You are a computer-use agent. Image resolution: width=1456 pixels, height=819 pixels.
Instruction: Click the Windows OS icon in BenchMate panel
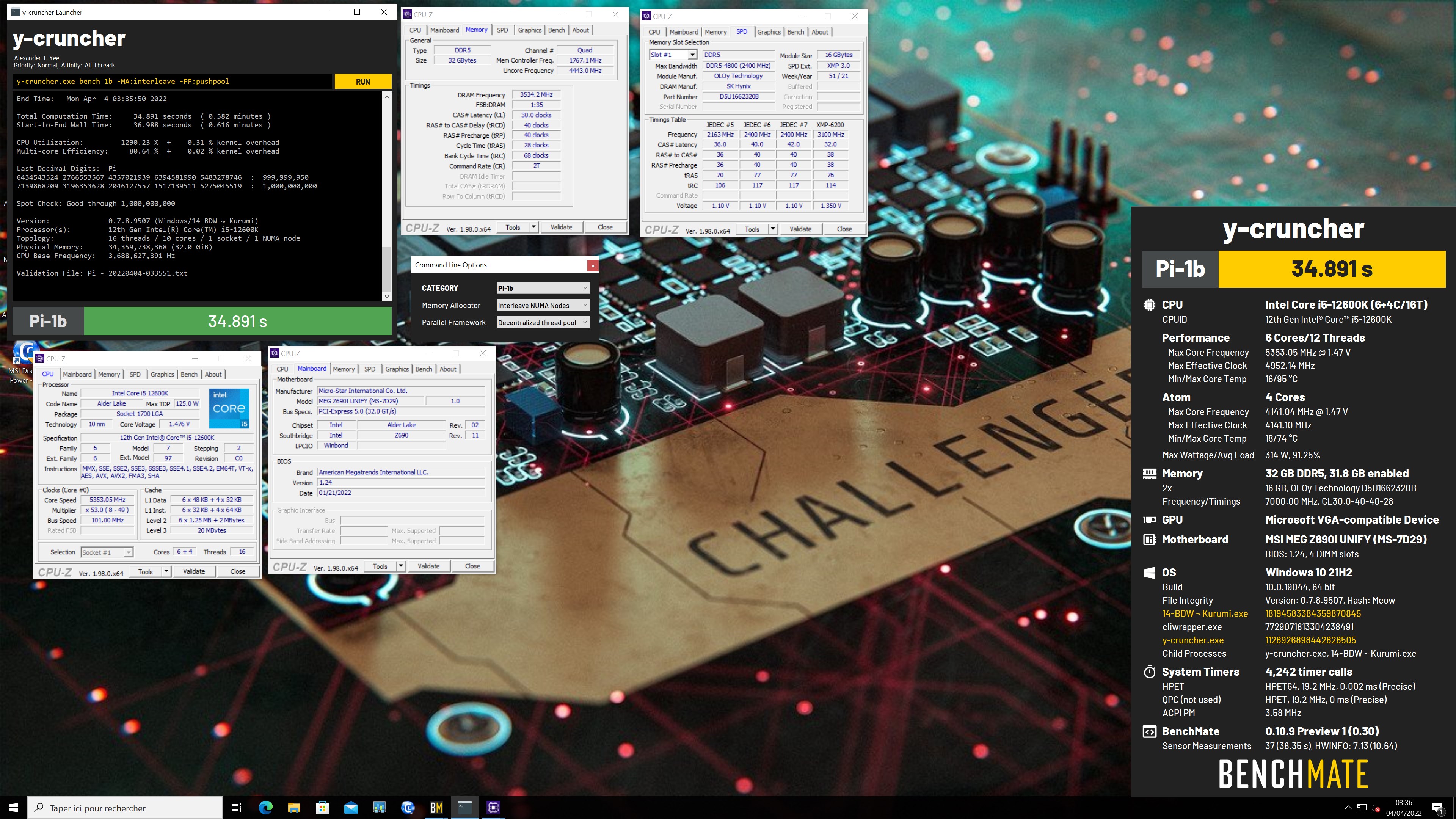[x=1149, y=573]
